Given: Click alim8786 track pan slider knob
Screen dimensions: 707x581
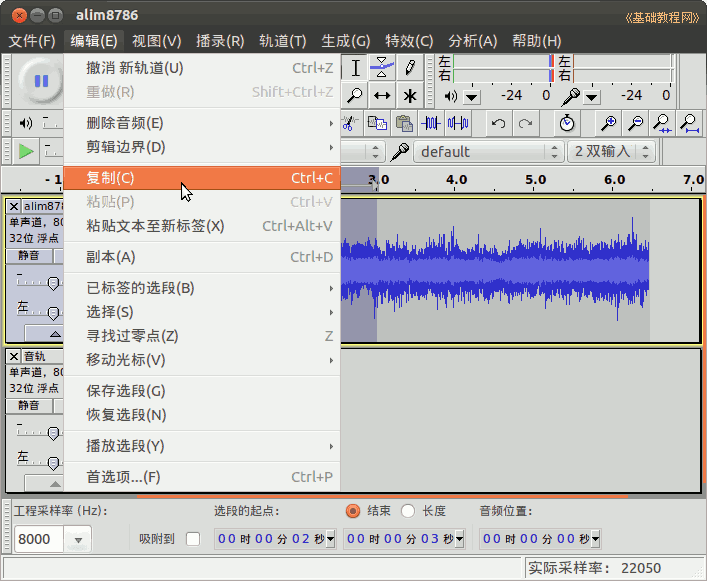Looking at the screenshot, I should (53, 313).
